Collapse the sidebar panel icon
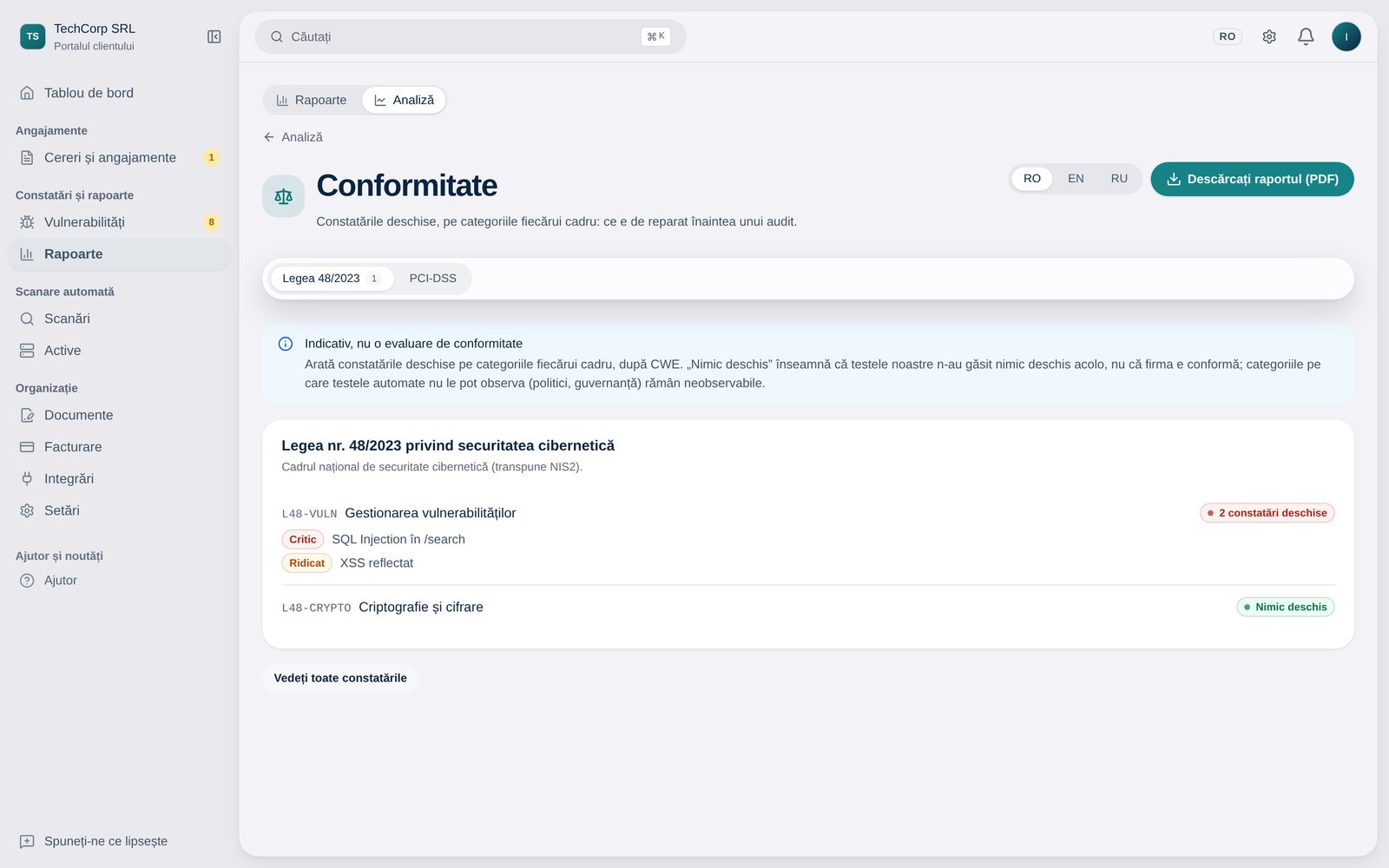This screenshot has width=1389, height=868. click(214, 36)
